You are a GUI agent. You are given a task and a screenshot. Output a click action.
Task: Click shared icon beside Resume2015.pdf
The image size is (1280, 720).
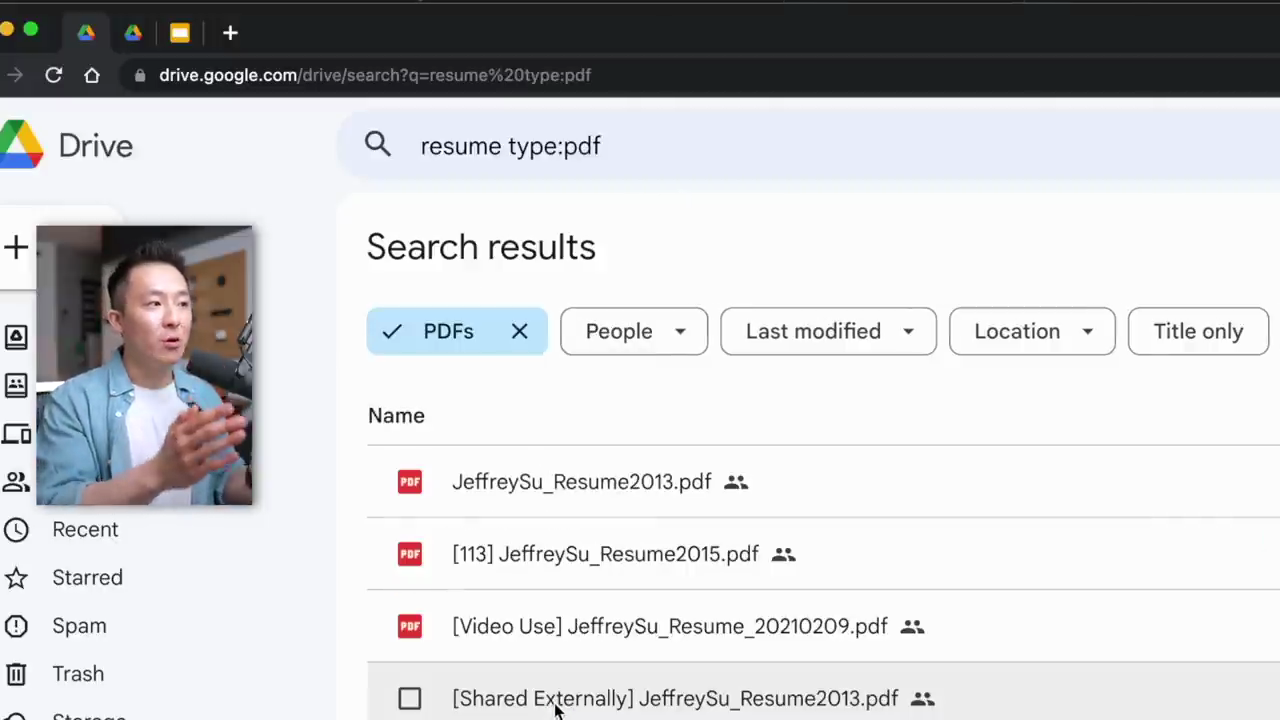783,554
